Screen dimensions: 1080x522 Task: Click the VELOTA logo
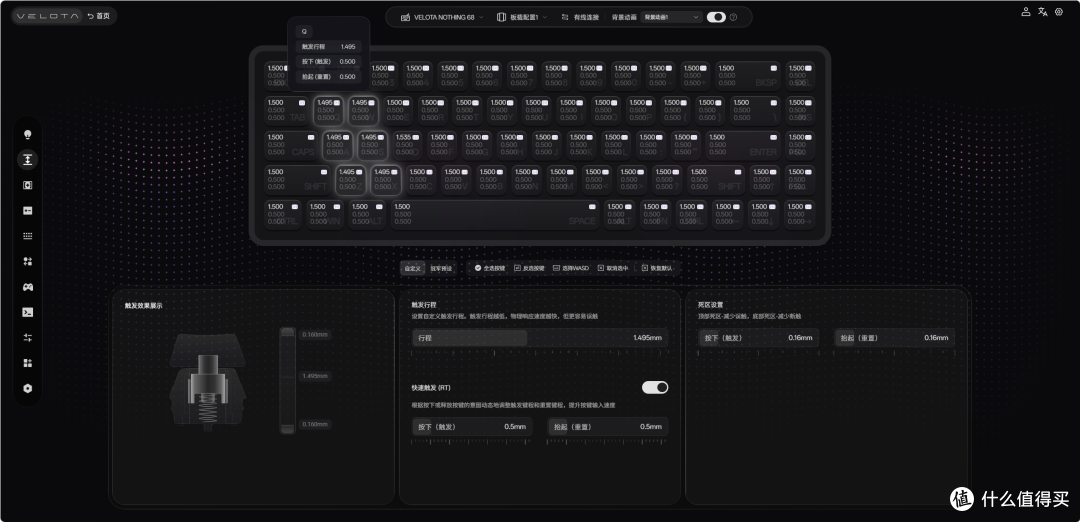click(x=48, y=16)
